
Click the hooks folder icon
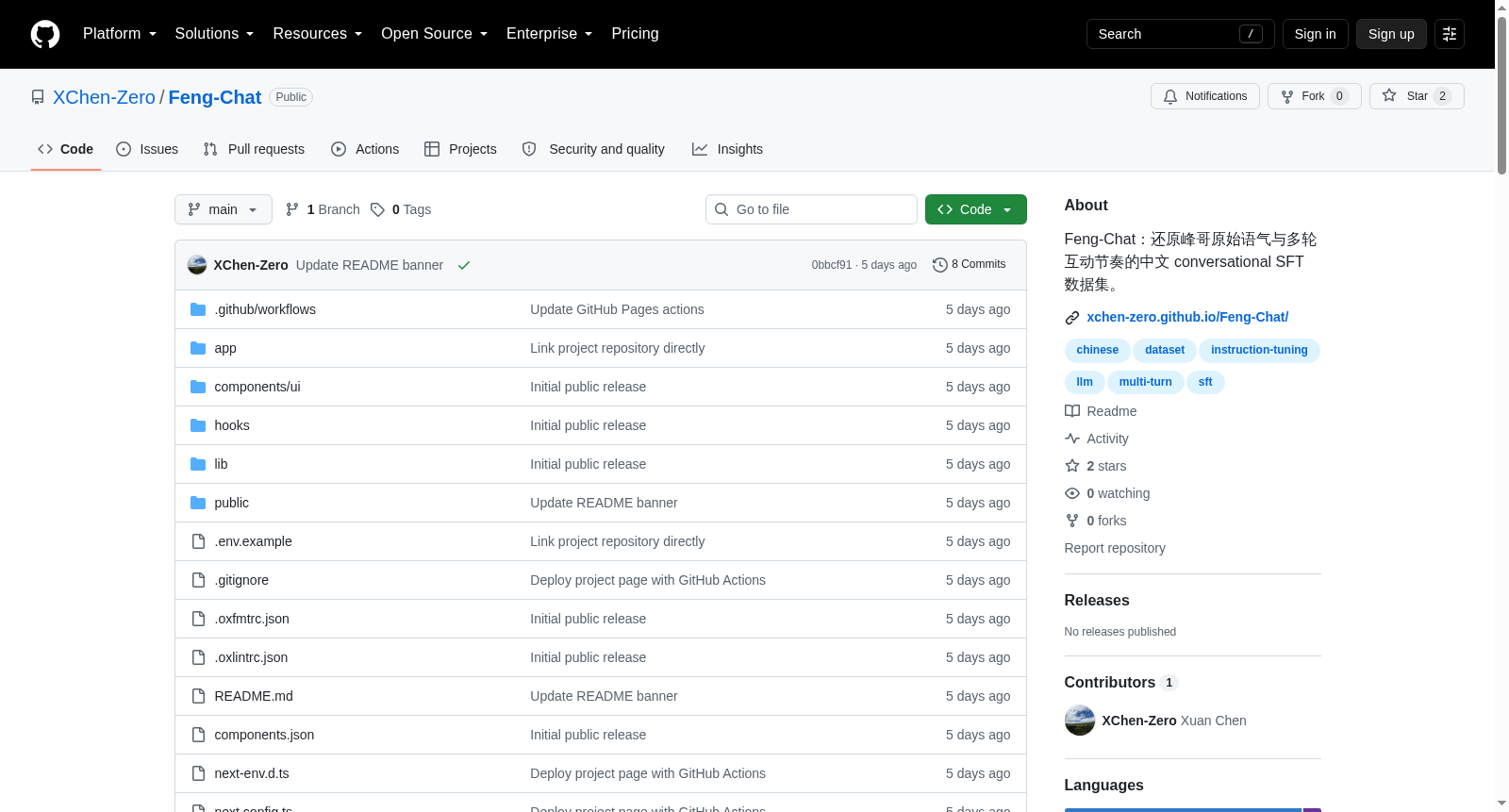coord(198,425)
